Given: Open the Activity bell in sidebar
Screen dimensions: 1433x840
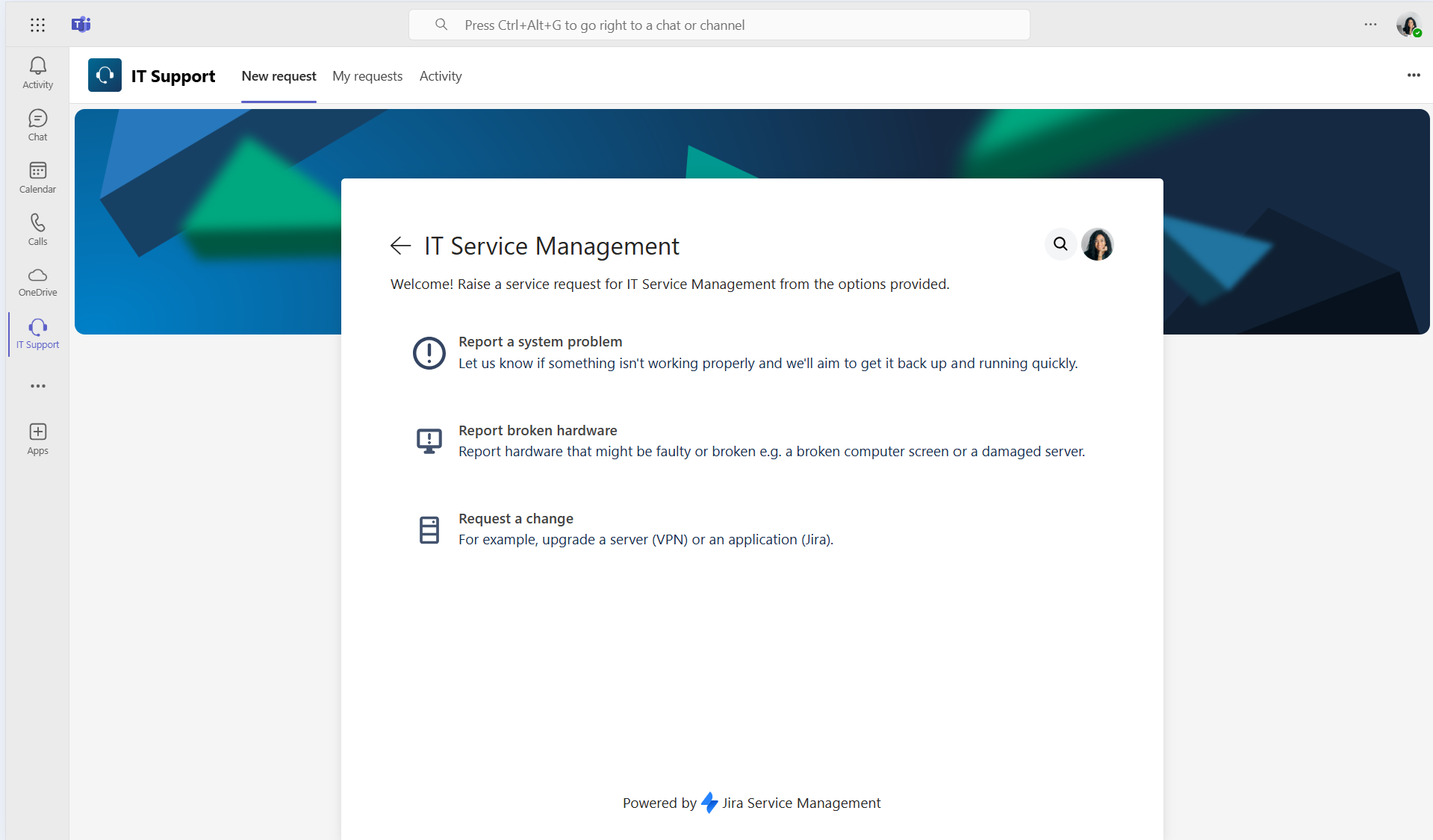Looking at the screenshot, I should 37,72.
